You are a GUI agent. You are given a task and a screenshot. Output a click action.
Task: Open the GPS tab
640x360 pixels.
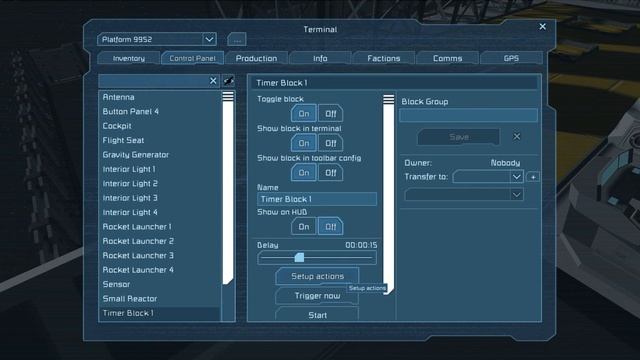pyautogui.click(x=511, y=58)
